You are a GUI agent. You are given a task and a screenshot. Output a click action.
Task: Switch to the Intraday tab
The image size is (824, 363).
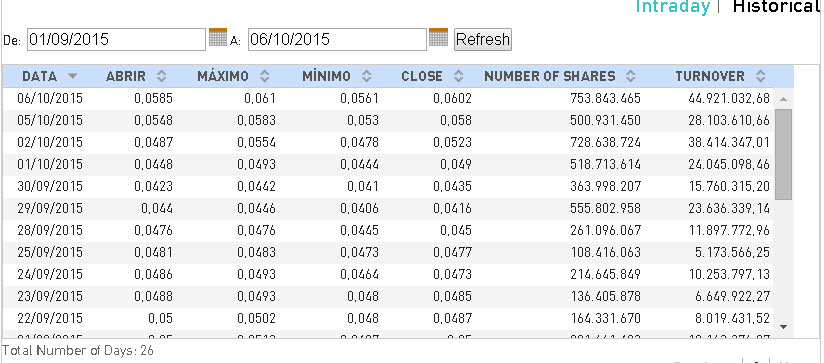(x=673, y=7)
